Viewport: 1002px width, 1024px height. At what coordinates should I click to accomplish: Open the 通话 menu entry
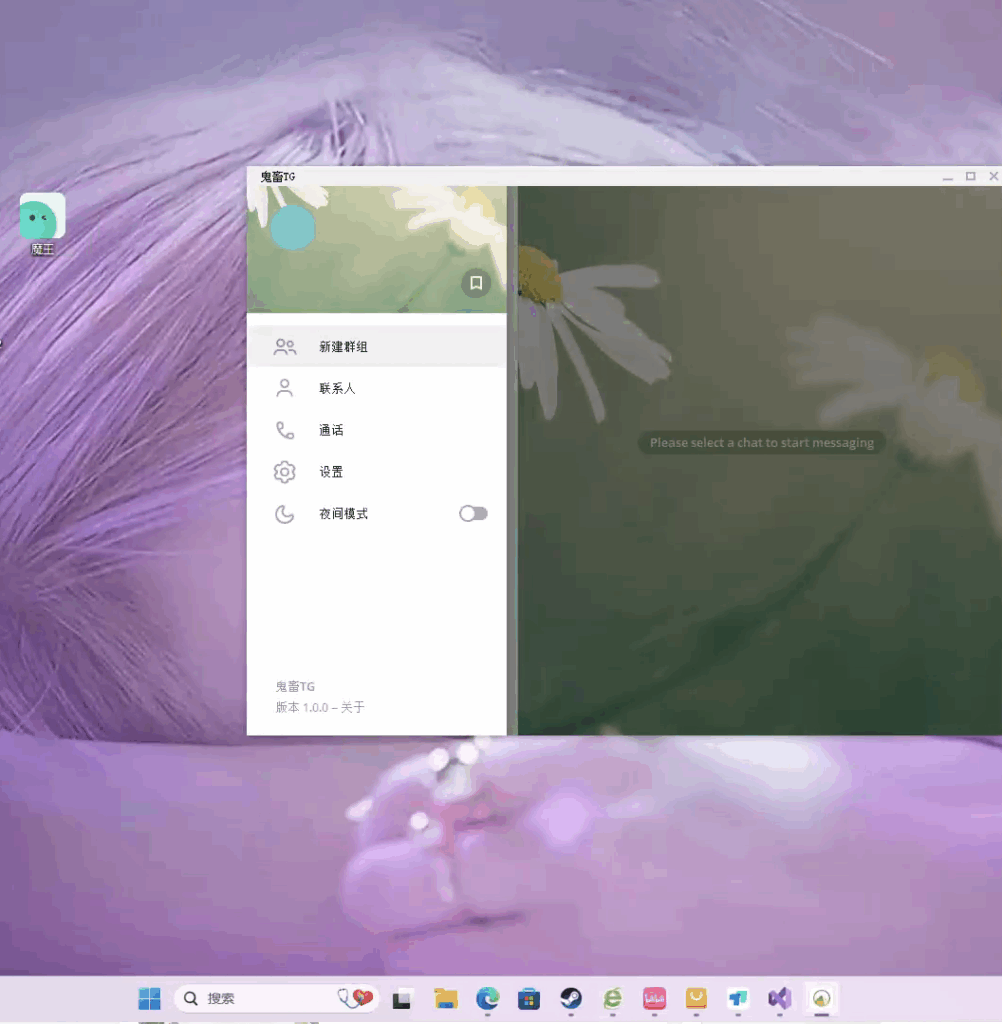(331, 429)
